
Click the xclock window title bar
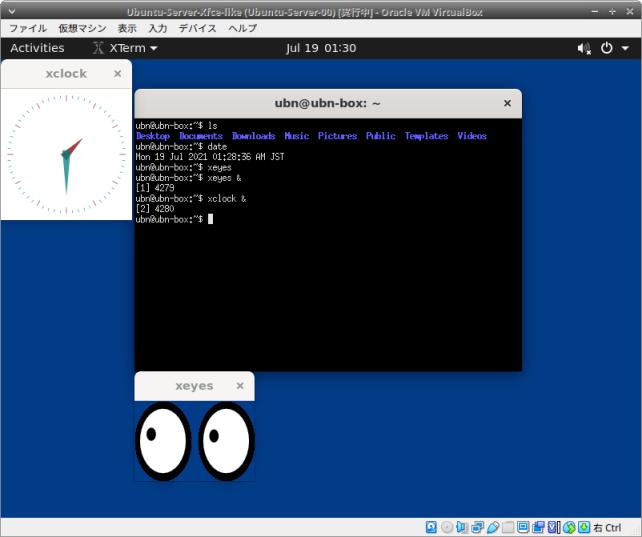coord(66,74)
